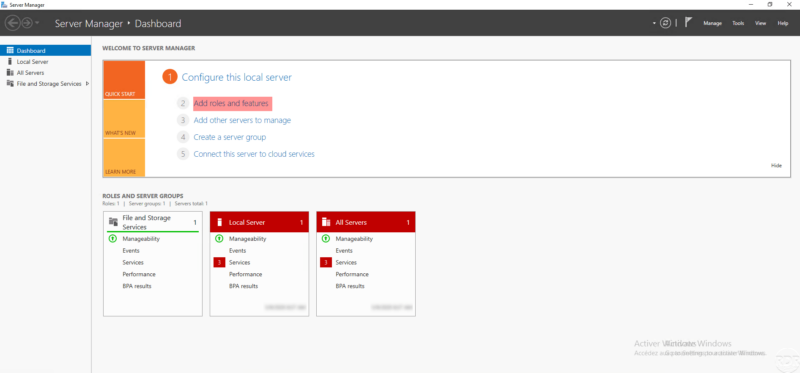800x373 pixels.
Task: Select the QUICK START tile
Action: (124, 80)
